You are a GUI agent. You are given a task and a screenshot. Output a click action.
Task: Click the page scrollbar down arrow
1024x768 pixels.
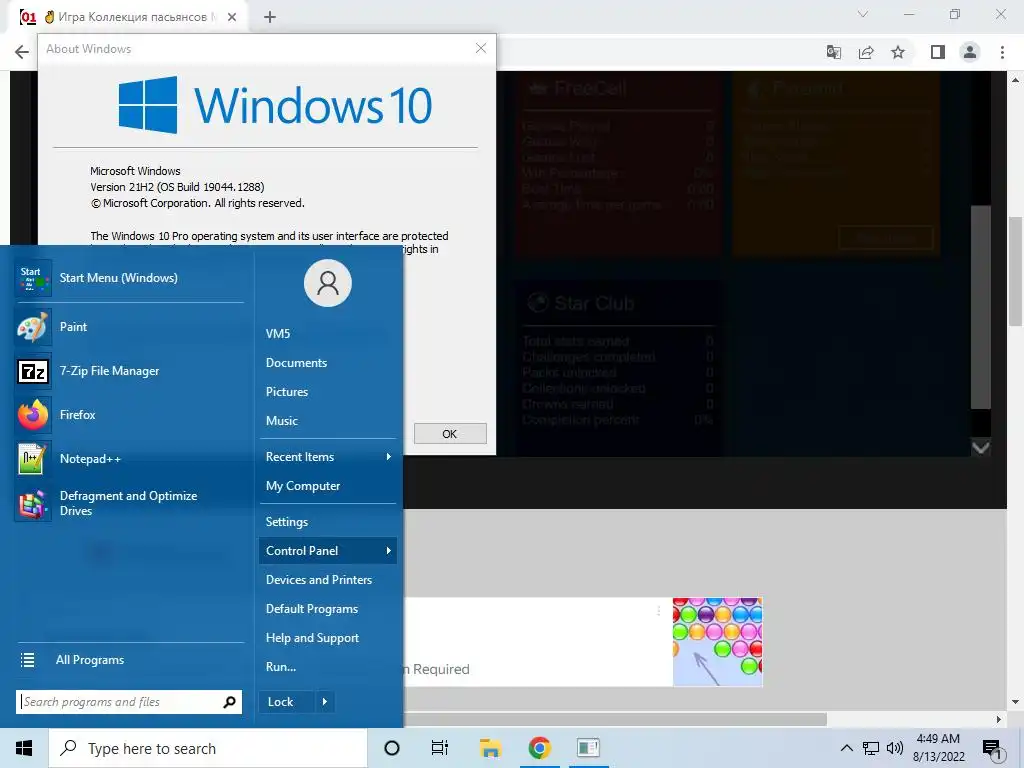click(1015, 702)
